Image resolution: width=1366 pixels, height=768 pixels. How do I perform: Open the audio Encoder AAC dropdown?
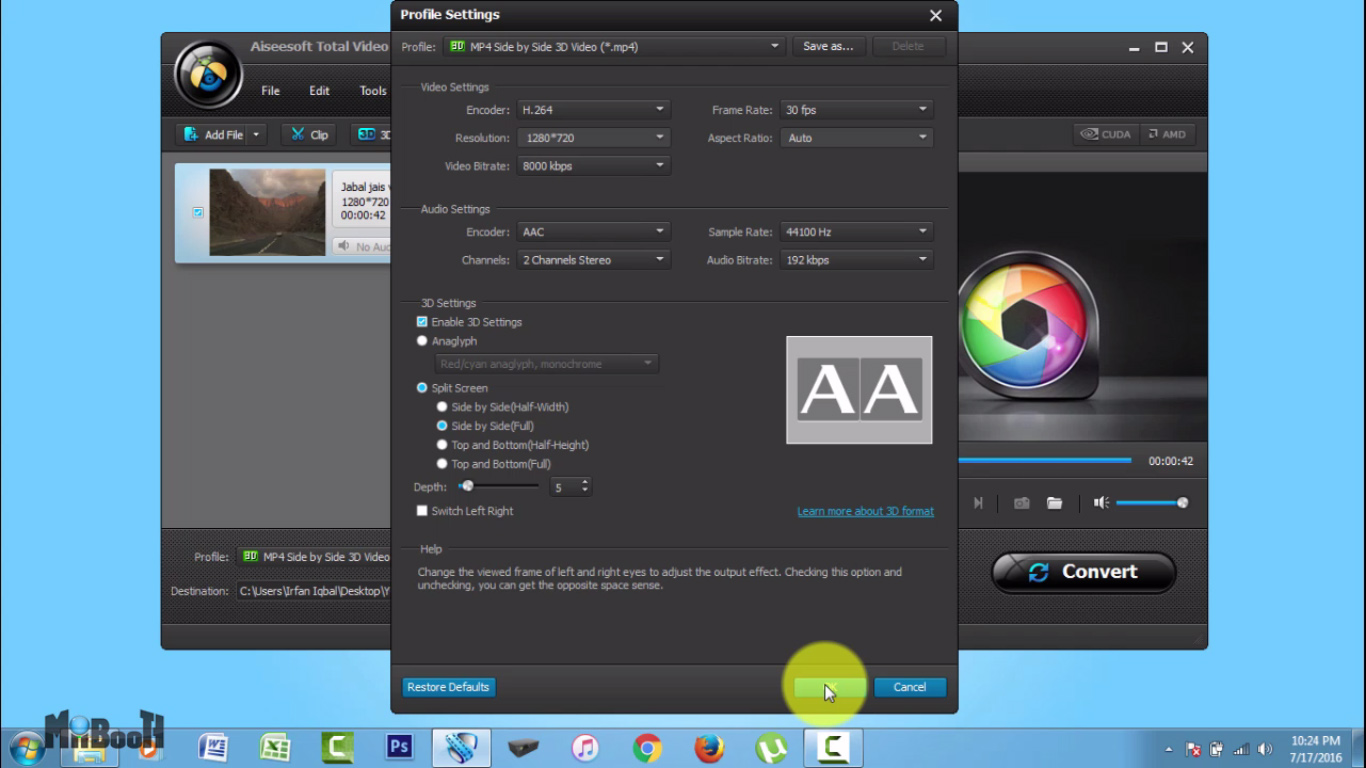point(594,232)
